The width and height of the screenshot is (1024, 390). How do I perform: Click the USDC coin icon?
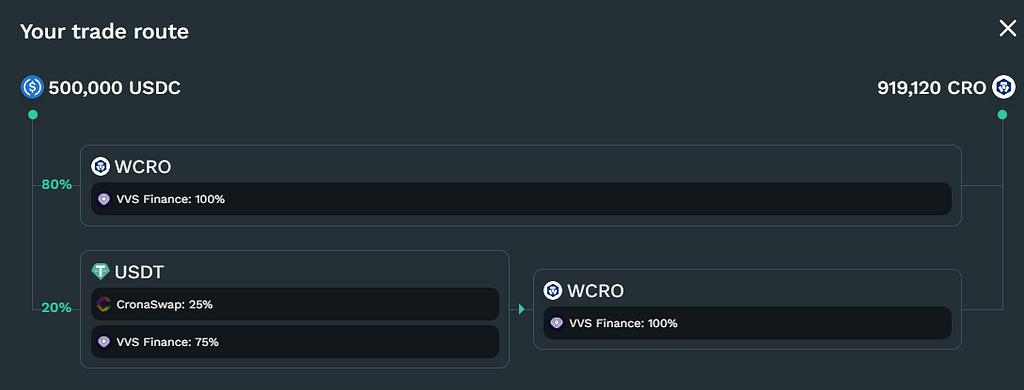point(32,87)
